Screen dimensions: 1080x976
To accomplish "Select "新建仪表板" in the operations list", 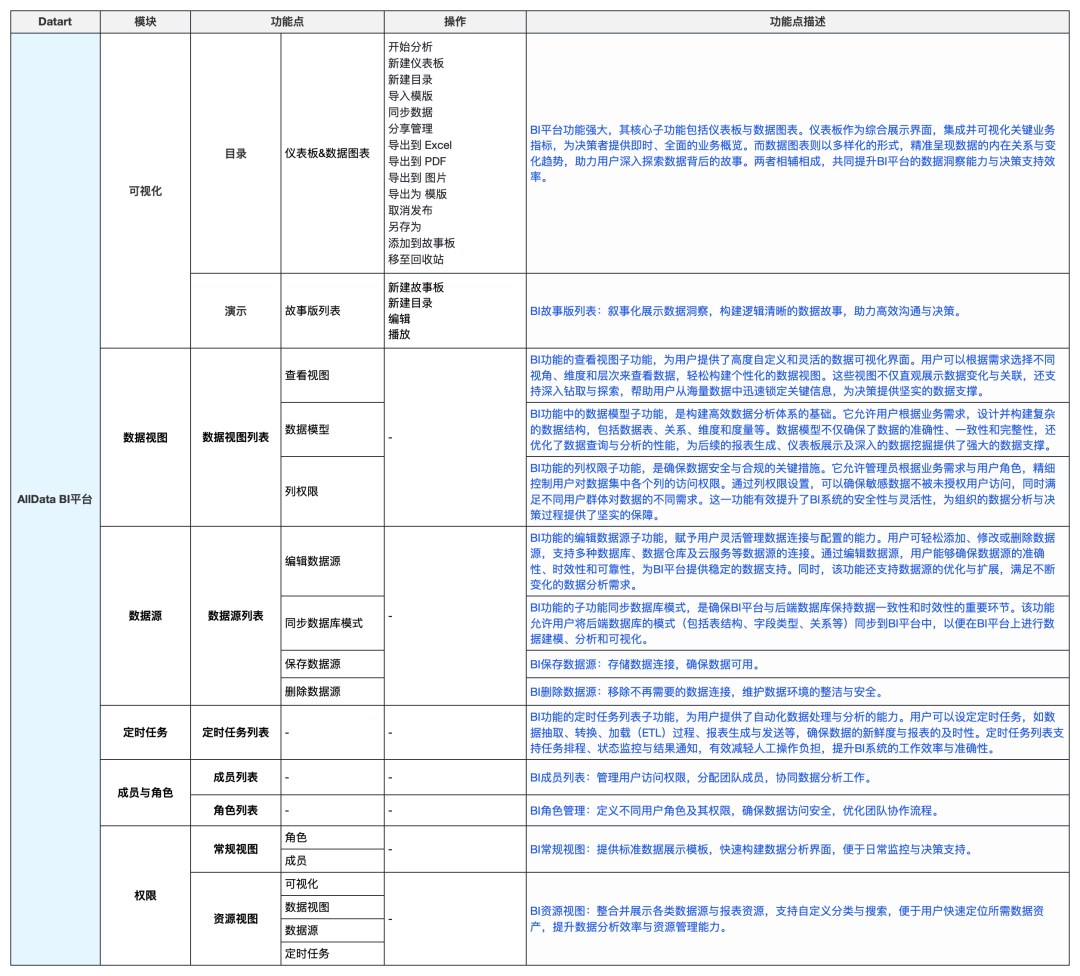I will coord(416,63).
